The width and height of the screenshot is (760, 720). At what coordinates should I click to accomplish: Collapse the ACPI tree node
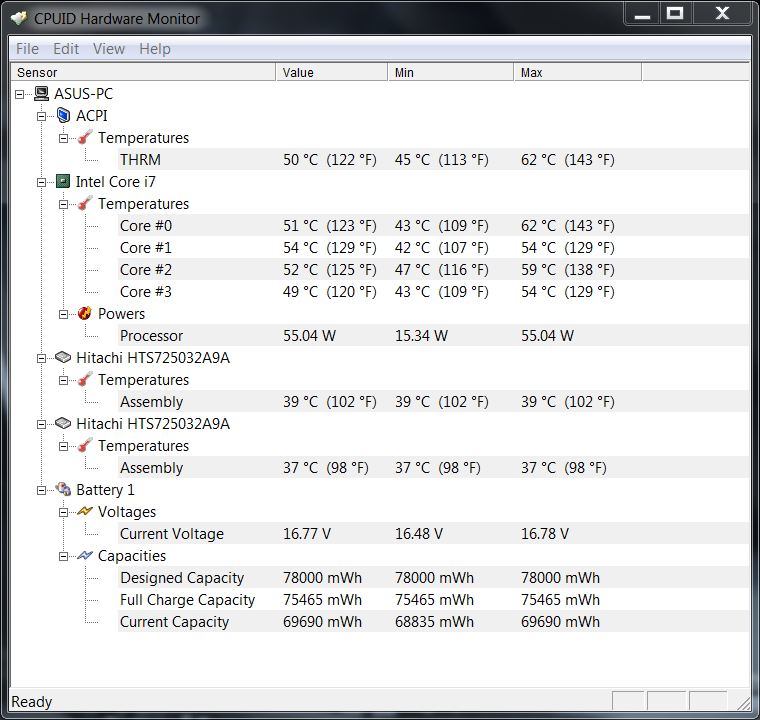(x=42, y=116)
